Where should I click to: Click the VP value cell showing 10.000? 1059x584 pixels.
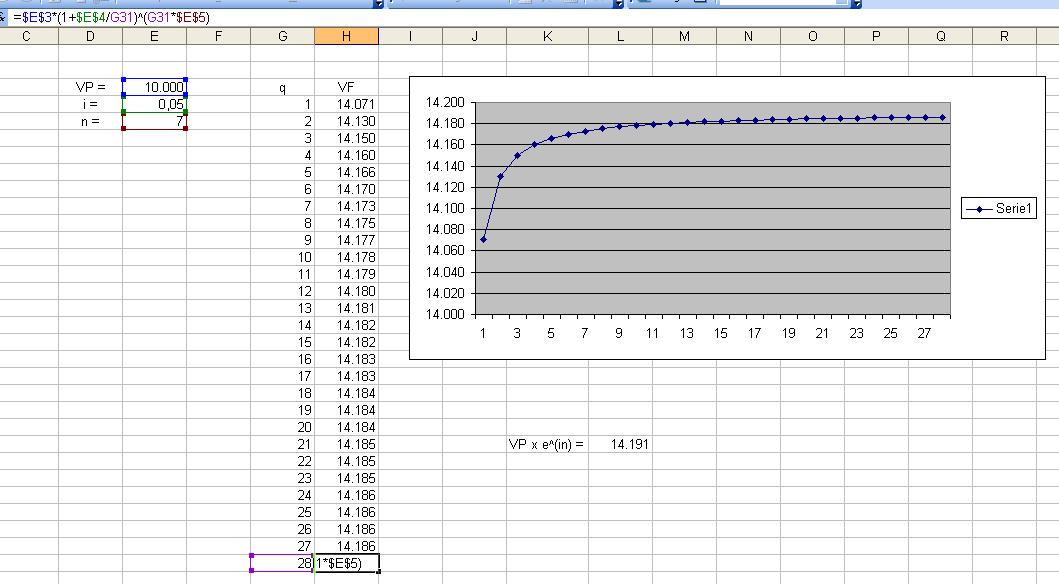coord(154,87)
